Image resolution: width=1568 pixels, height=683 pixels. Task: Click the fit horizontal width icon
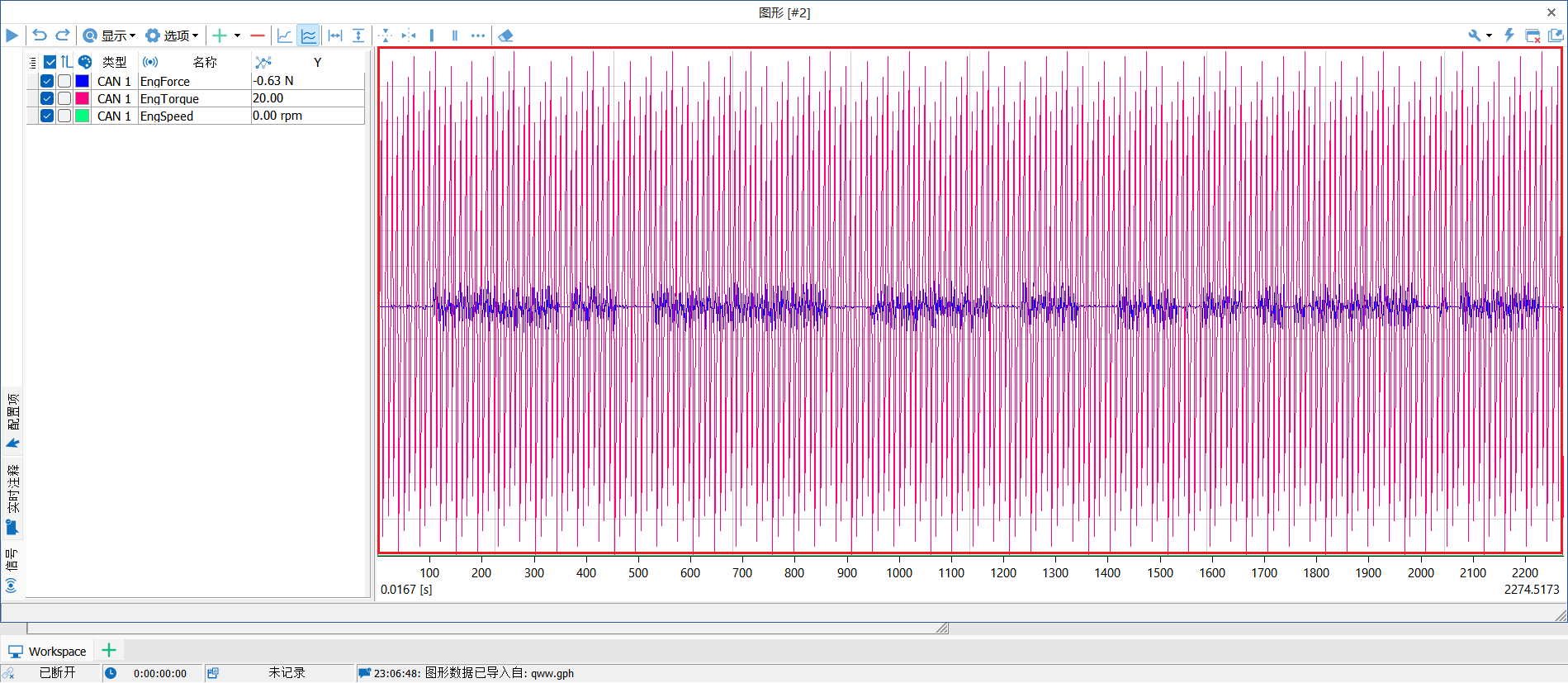pyautogui.click(x=335, y=36)
